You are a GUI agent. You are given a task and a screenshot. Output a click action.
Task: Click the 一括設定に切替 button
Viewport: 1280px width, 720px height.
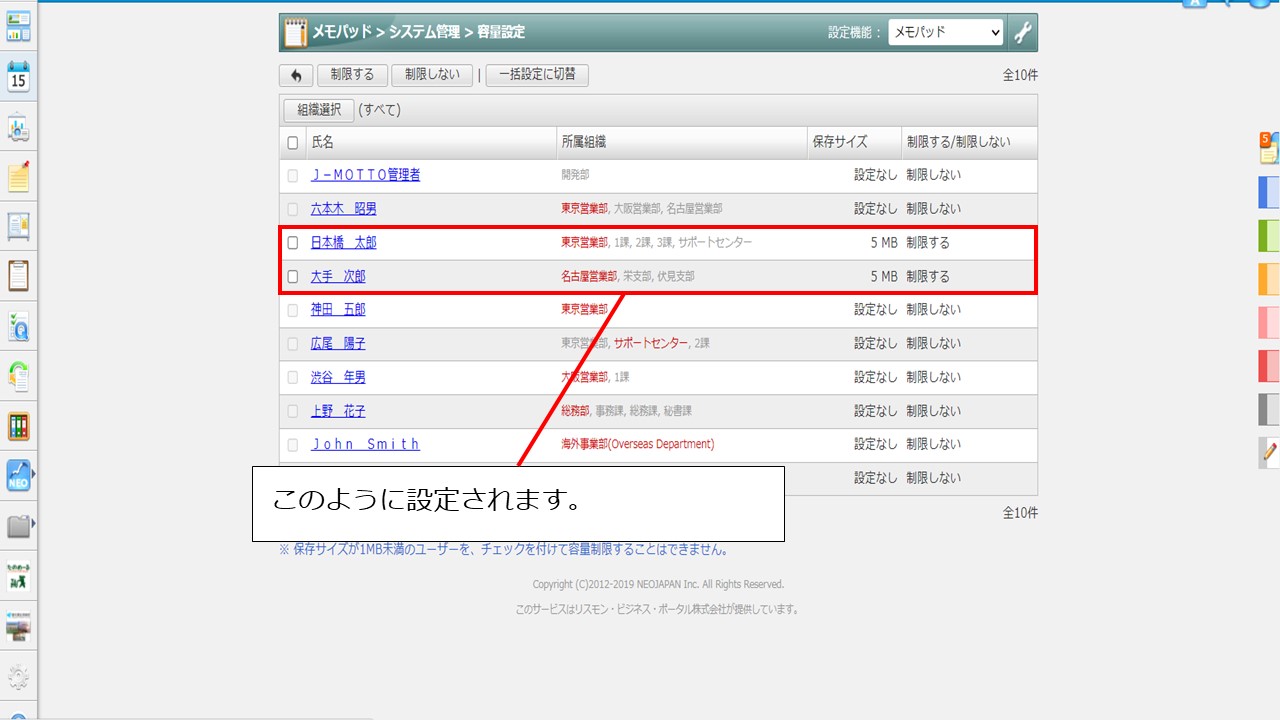point(537,75)
